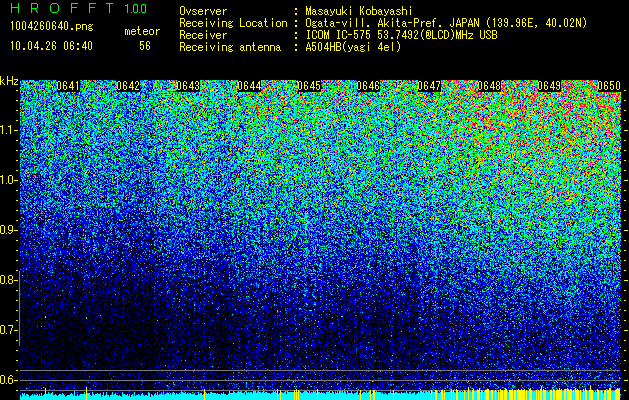Screen dimensions: 629x400
Task: Click the 0.9 frequency axis label
Action: pos(7,230)
